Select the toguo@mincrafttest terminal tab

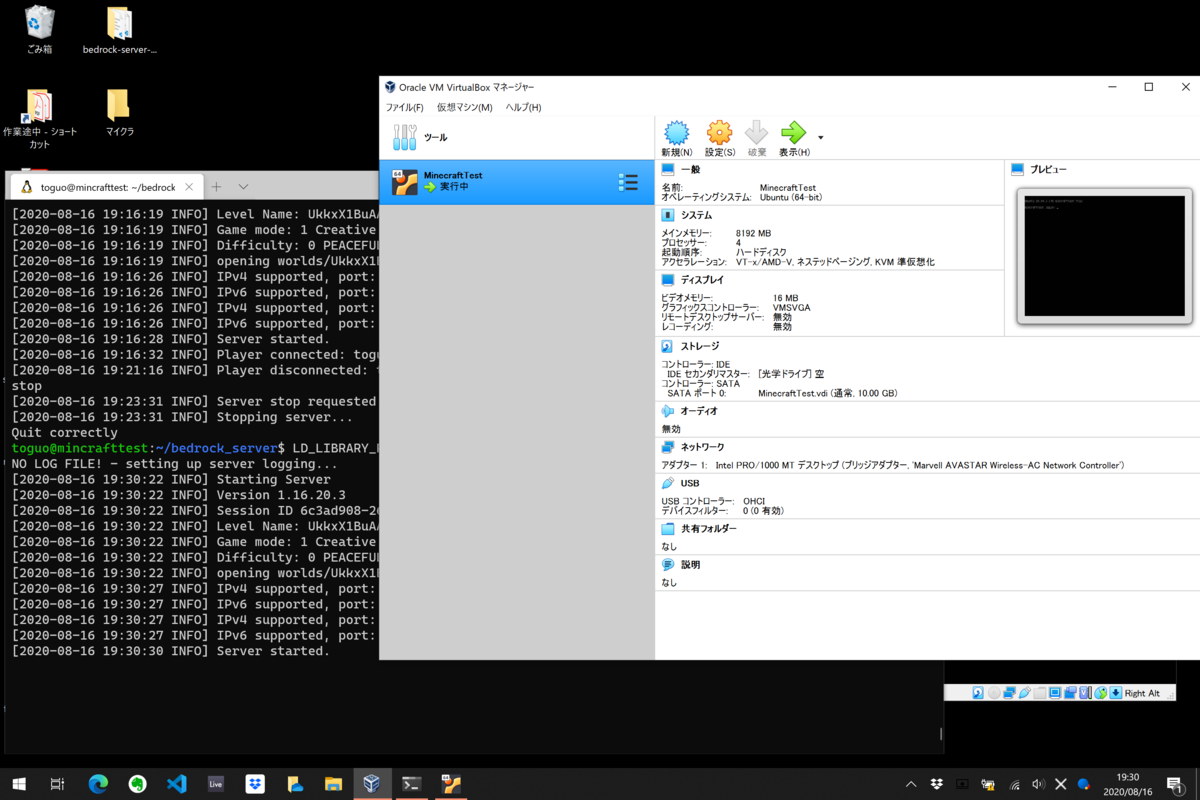[x=105, y=187]
